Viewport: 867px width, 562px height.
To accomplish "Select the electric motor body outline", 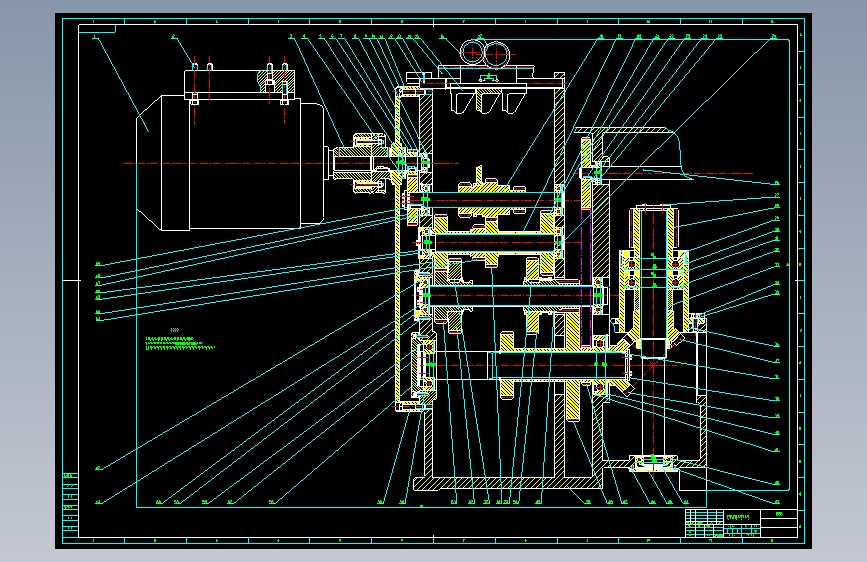I will [x=231, y=163].
